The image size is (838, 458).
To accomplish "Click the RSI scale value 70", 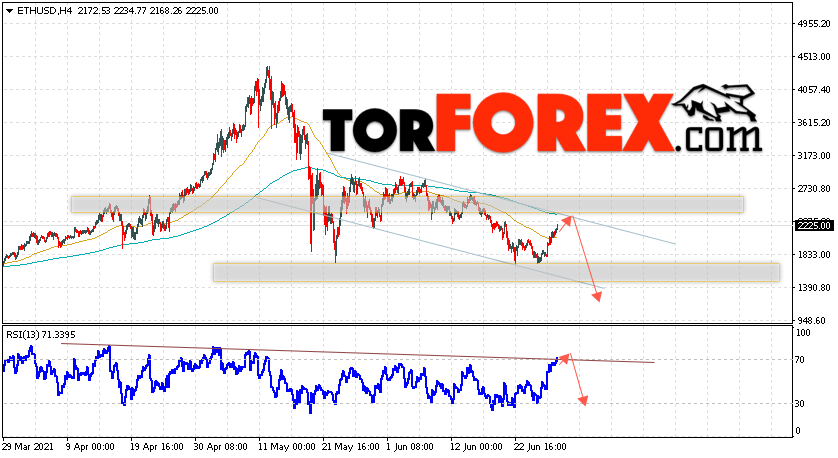I will click(800, 360).
